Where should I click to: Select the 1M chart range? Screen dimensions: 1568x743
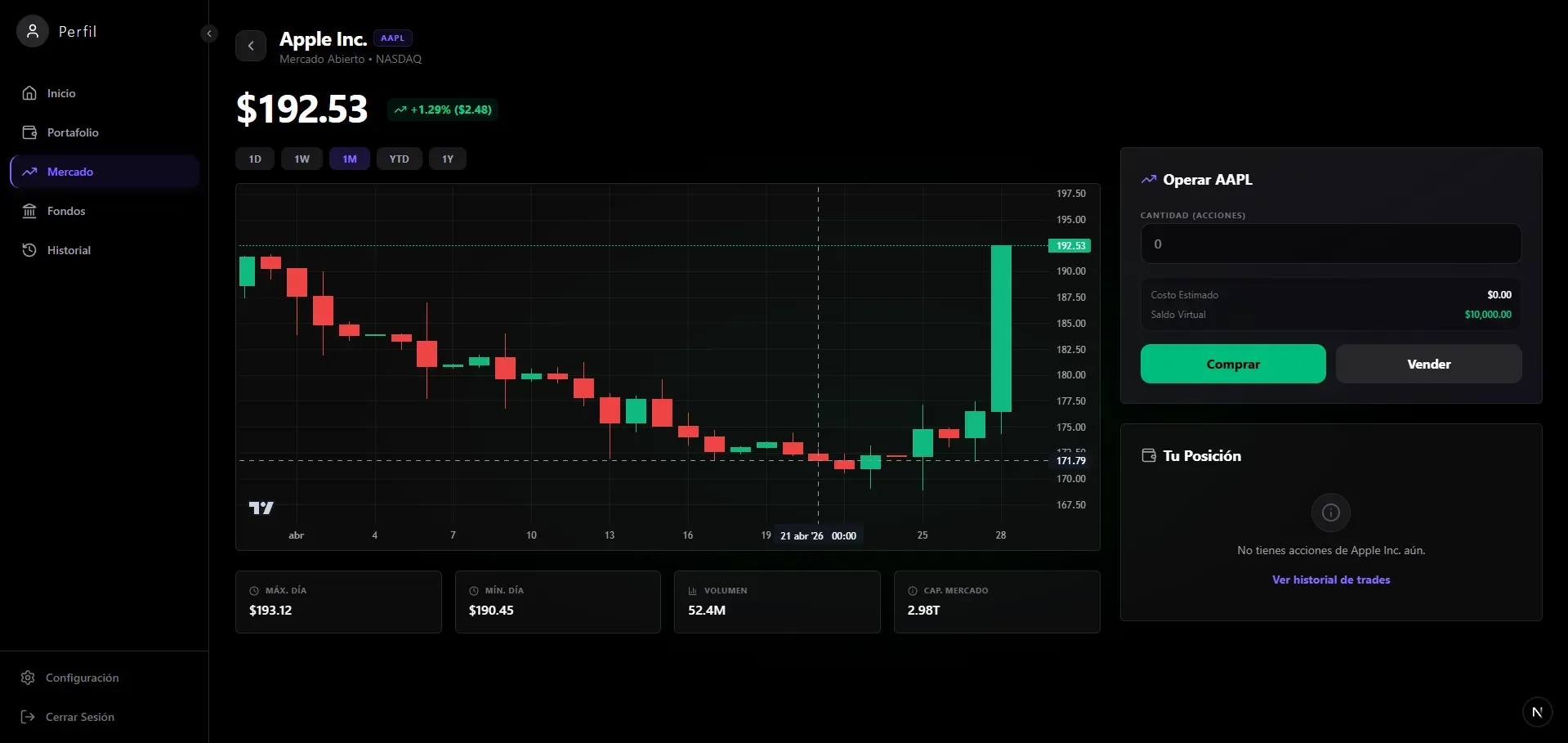tap(350, 159)
